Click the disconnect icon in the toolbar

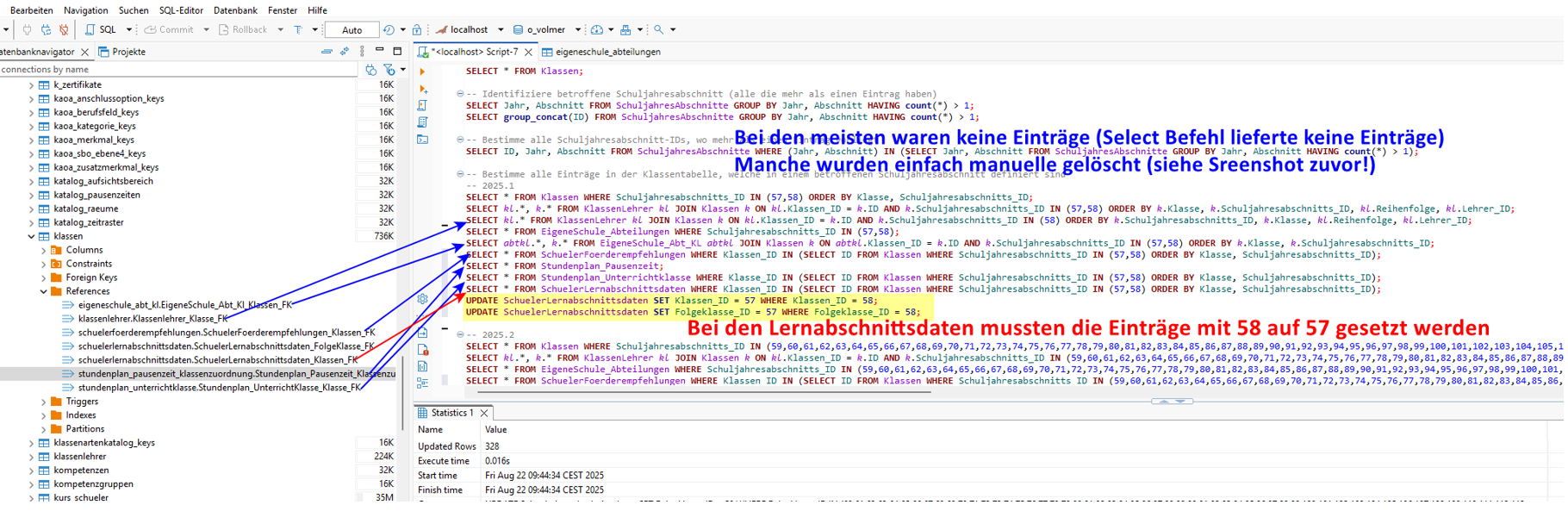point(64,29)
